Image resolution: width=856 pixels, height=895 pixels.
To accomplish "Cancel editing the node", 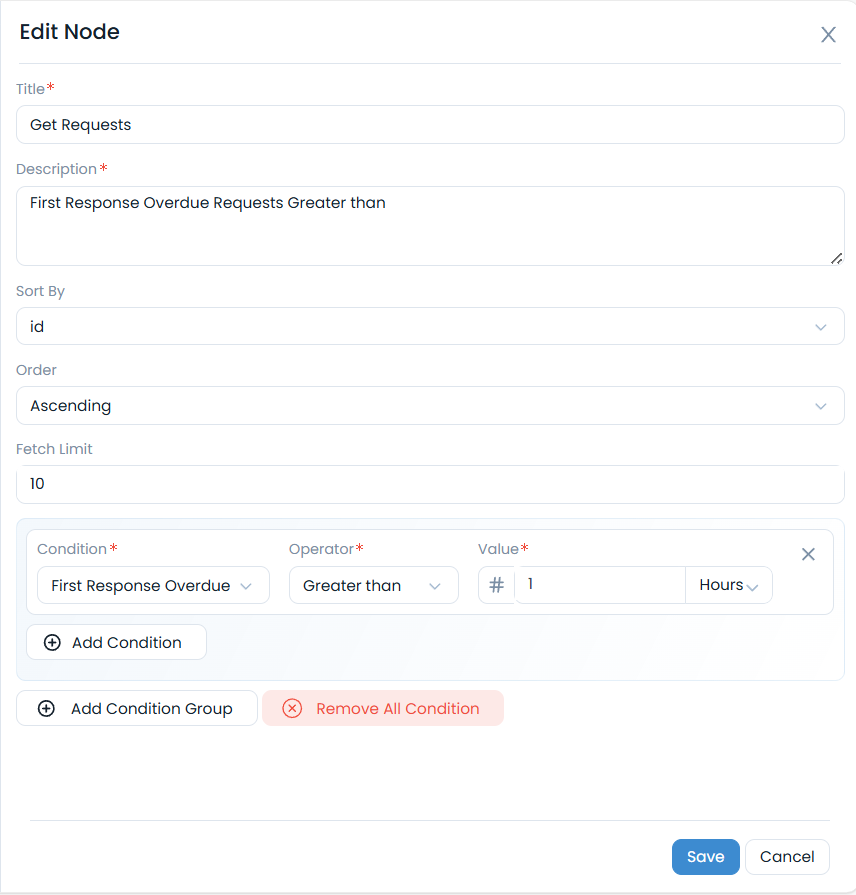I will [x=787, y=857].
